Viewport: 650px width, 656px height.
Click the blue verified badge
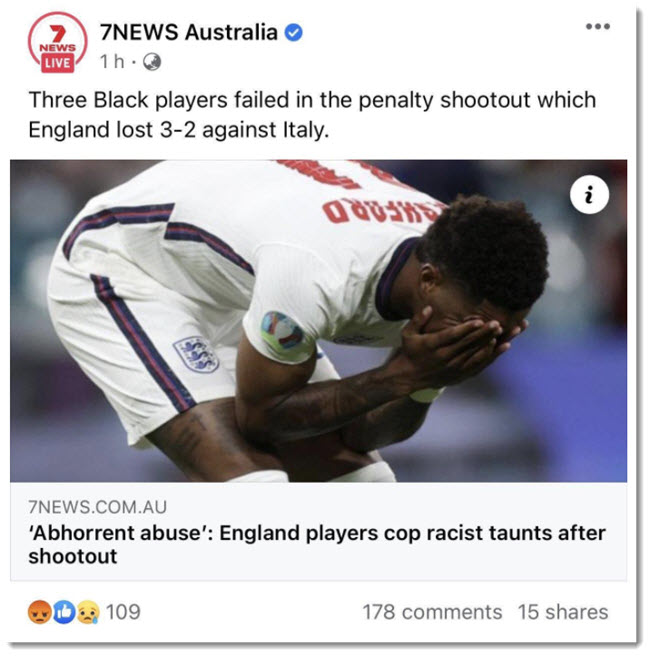294,33
